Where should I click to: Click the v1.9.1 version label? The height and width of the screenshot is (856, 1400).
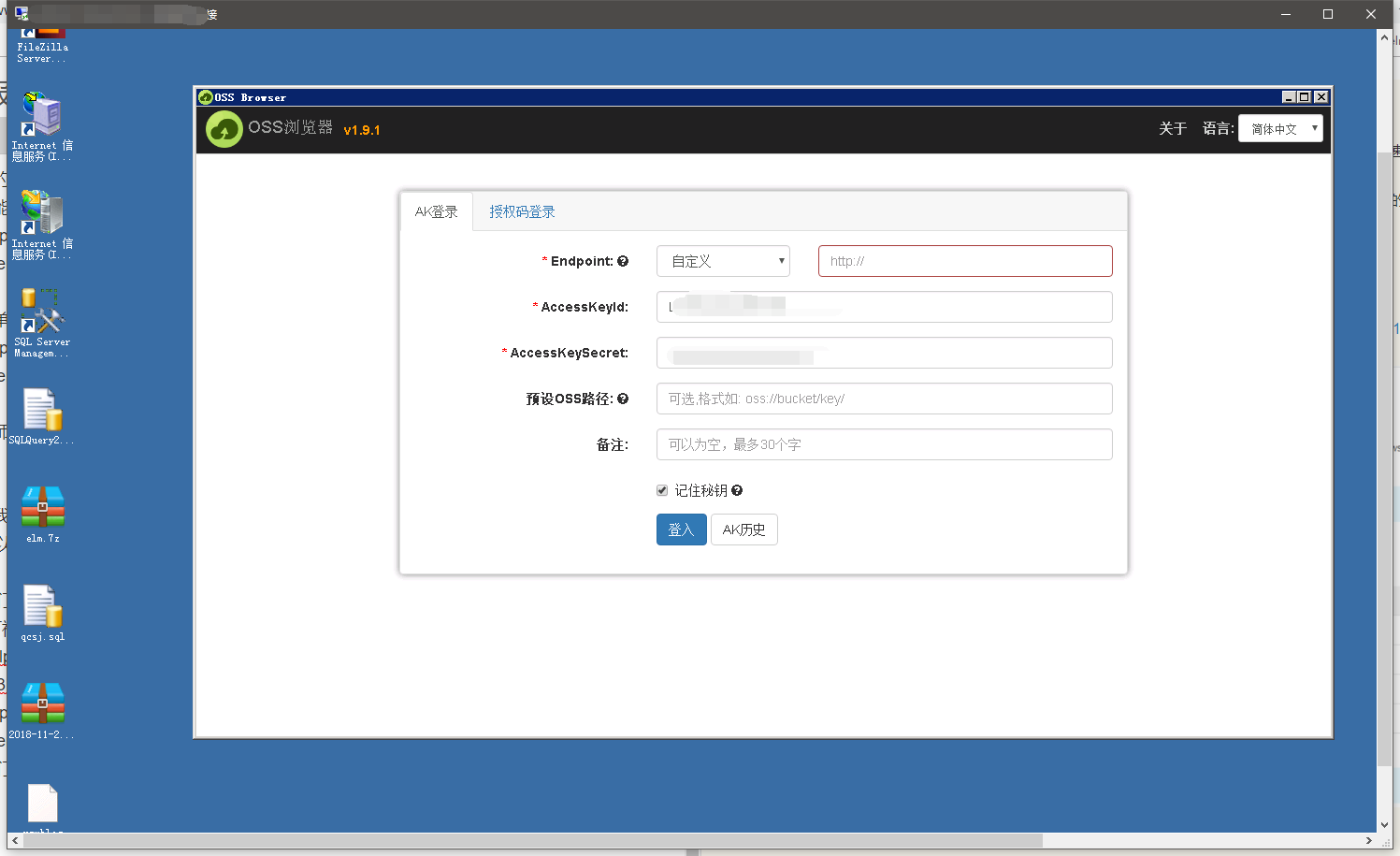tap(362, 130)
